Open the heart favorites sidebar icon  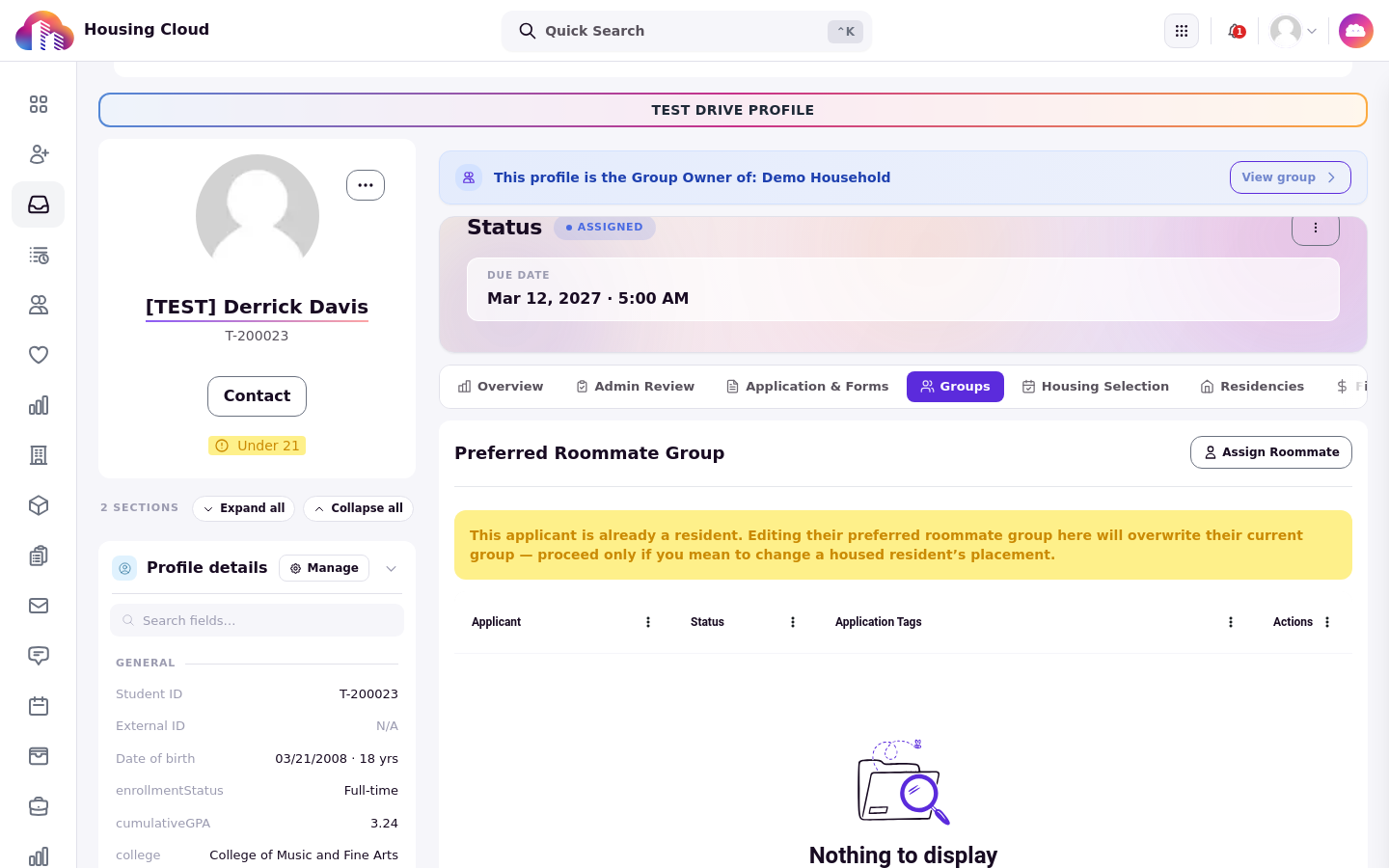point(39,355)
